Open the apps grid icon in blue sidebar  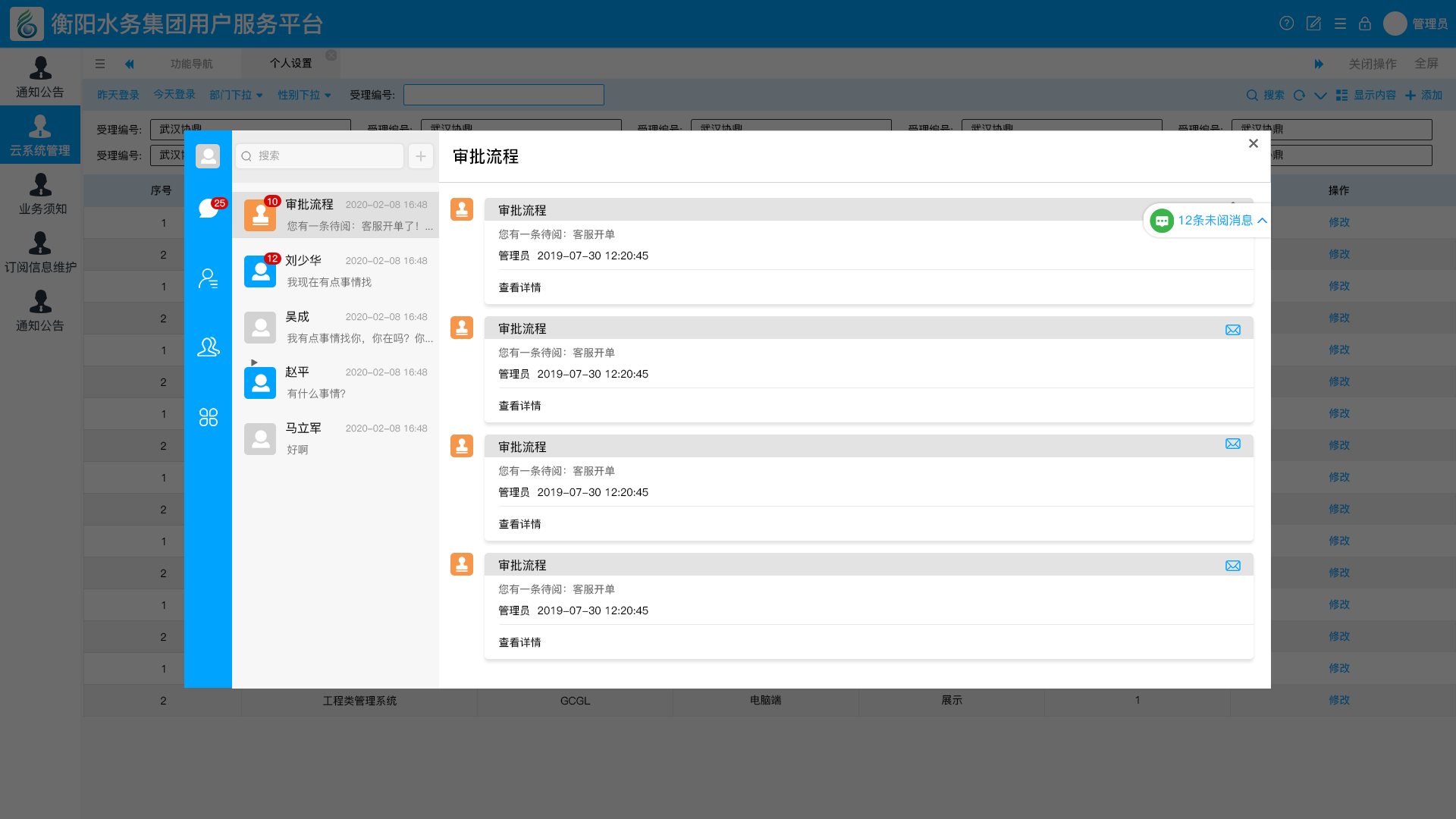[x=209, y=417]
